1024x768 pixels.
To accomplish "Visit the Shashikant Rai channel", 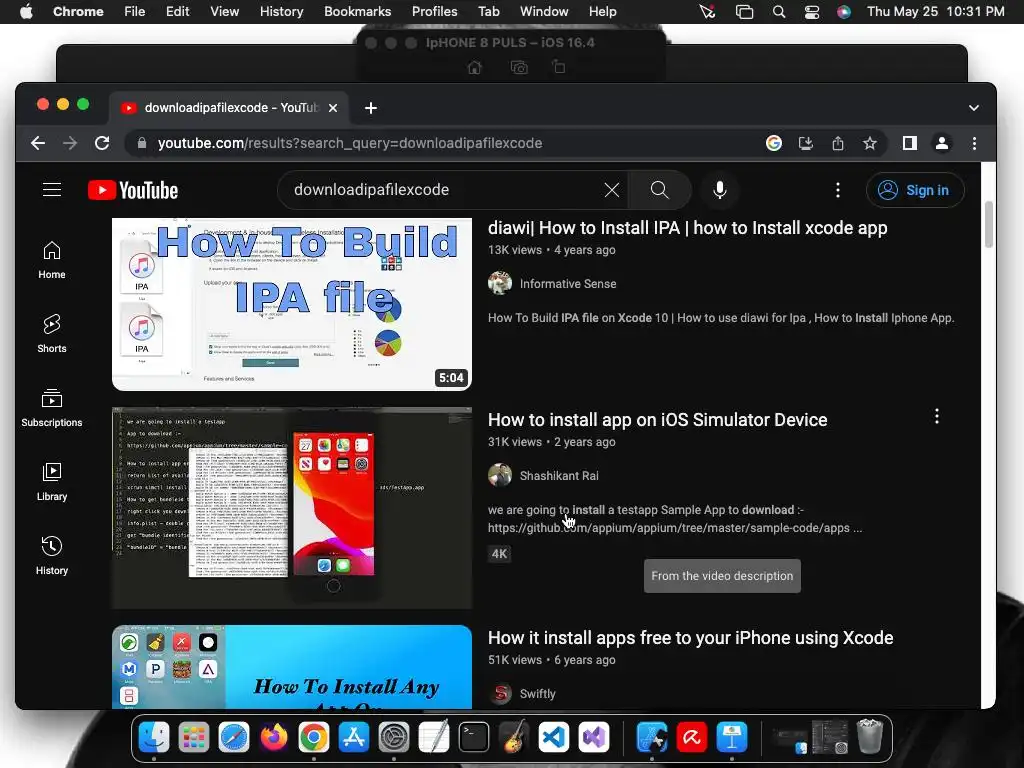I will tap(558, 475).
